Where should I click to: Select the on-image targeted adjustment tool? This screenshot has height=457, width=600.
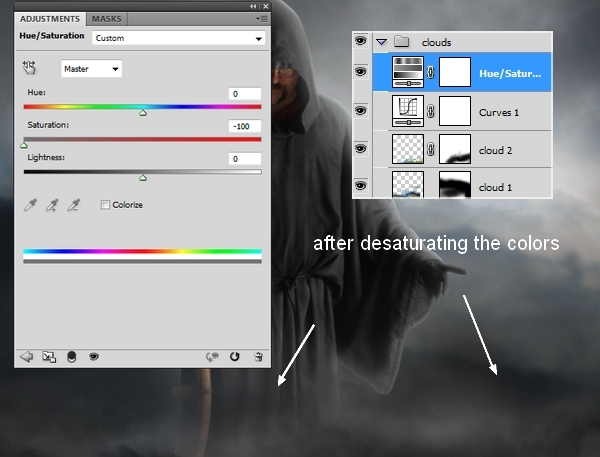click(30, 68)
